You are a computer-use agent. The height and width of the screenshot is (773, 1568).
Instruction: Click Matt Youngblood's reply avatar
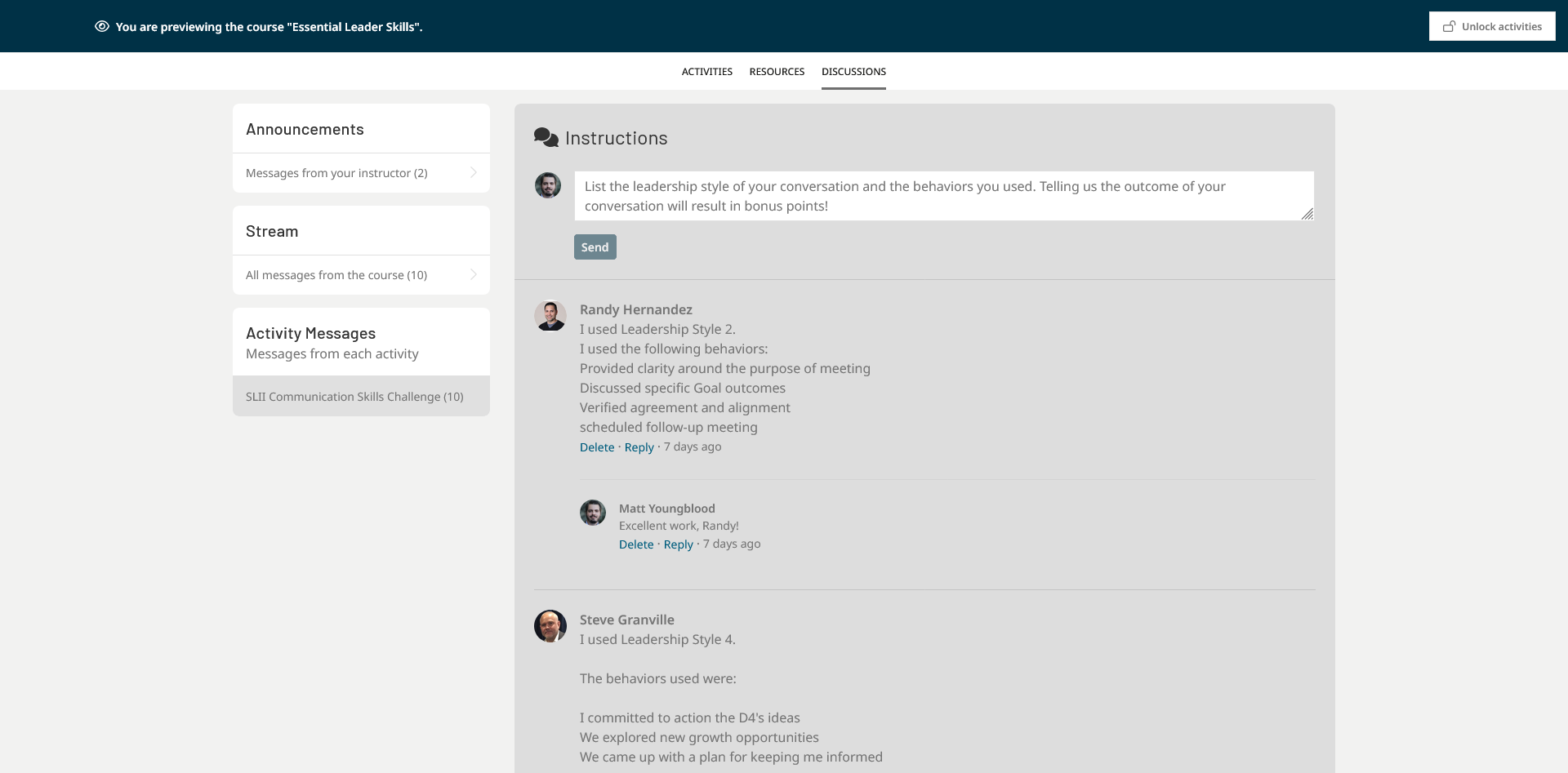593,513
